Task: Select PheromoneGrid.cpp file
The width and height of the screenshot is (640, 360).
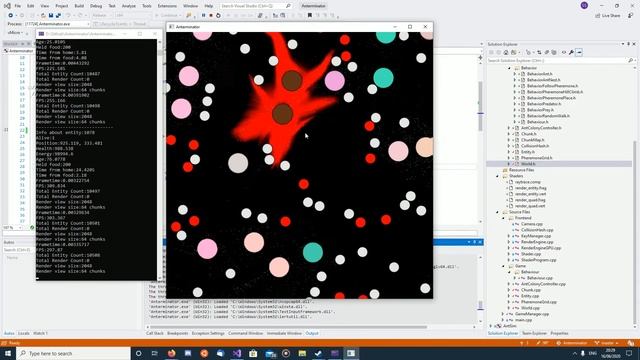Action: click(539, 302)
